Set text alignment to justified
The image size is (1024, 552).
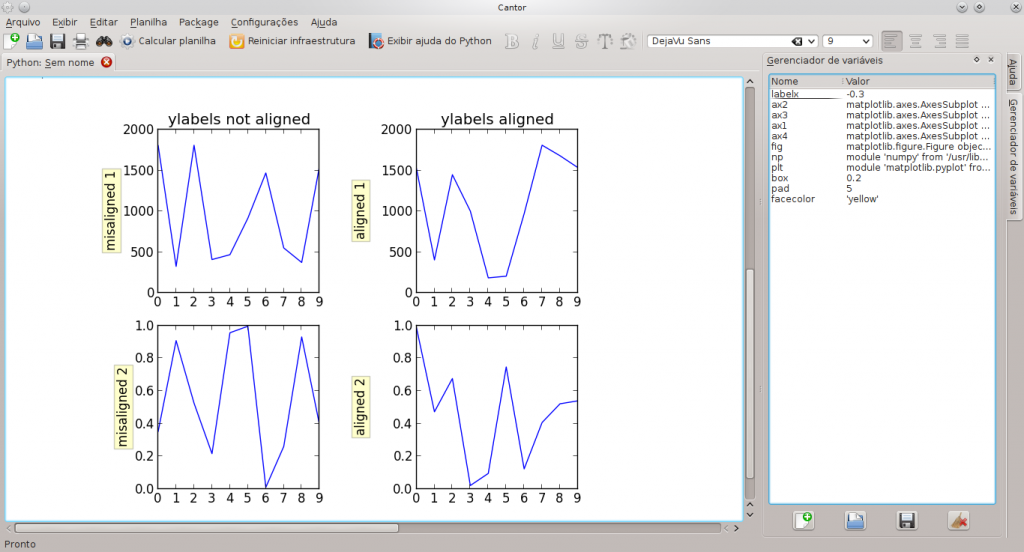click(962, 41)
